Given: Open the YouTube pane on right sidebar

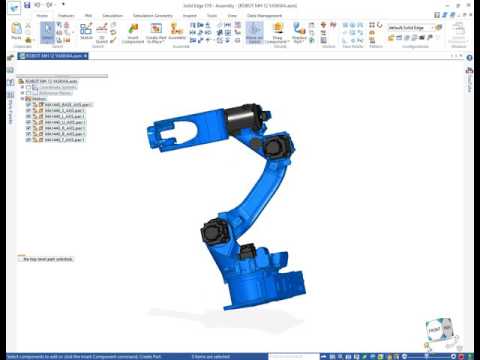Looking at the screenshot, I should click(x=470, y=80).
